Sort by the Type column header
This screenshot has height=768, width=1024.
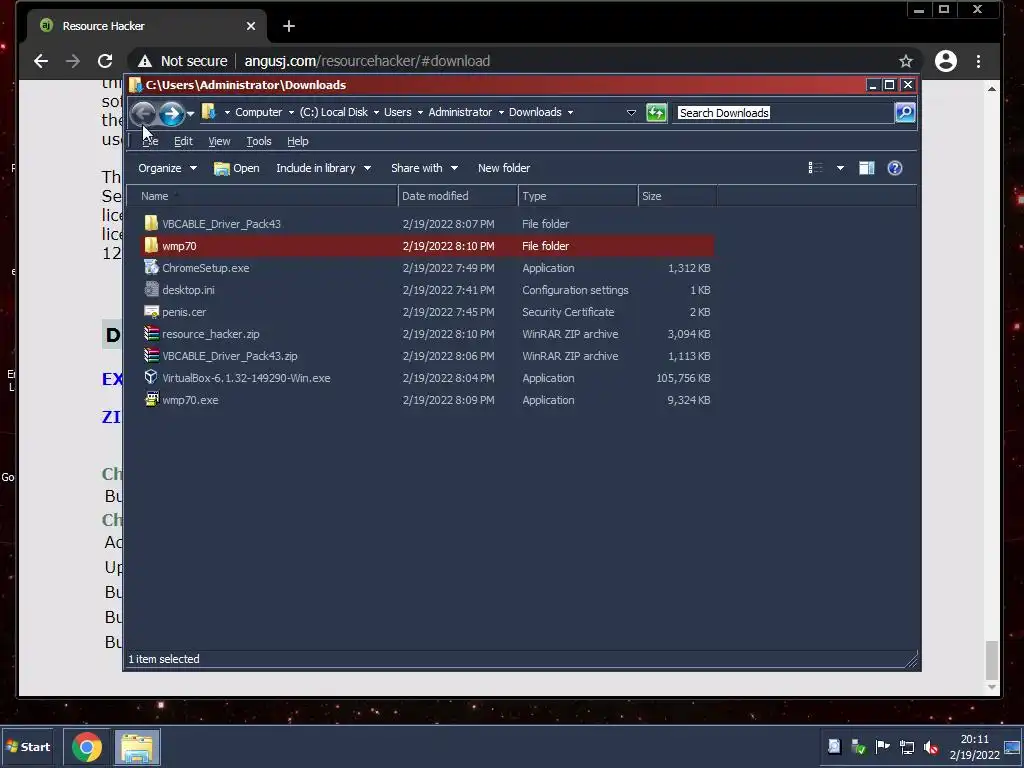tap(578, 196)
